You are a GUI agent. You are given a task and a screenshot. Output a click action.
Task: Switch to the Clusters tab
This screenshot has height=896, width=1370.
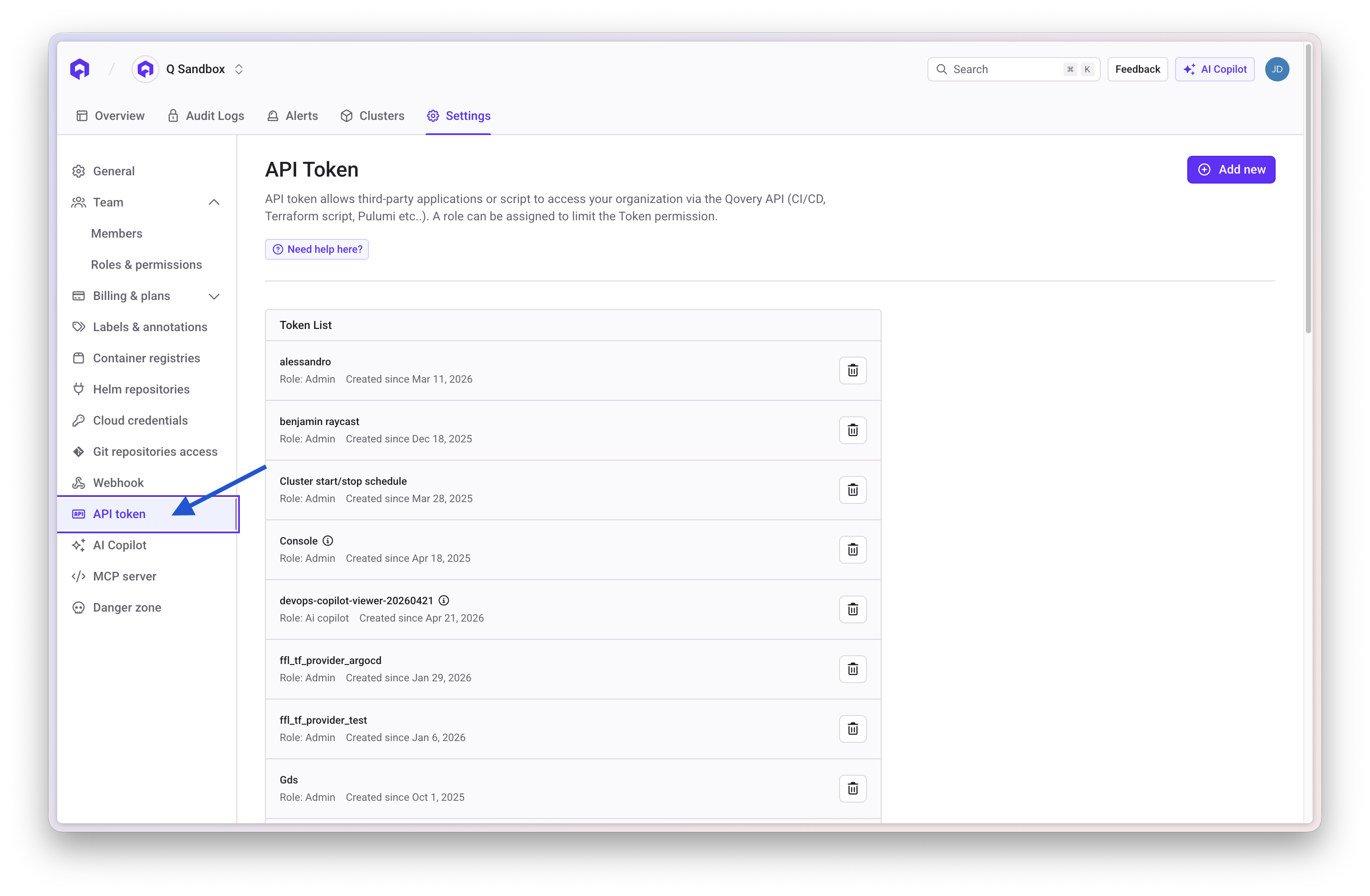click(372, 116)
